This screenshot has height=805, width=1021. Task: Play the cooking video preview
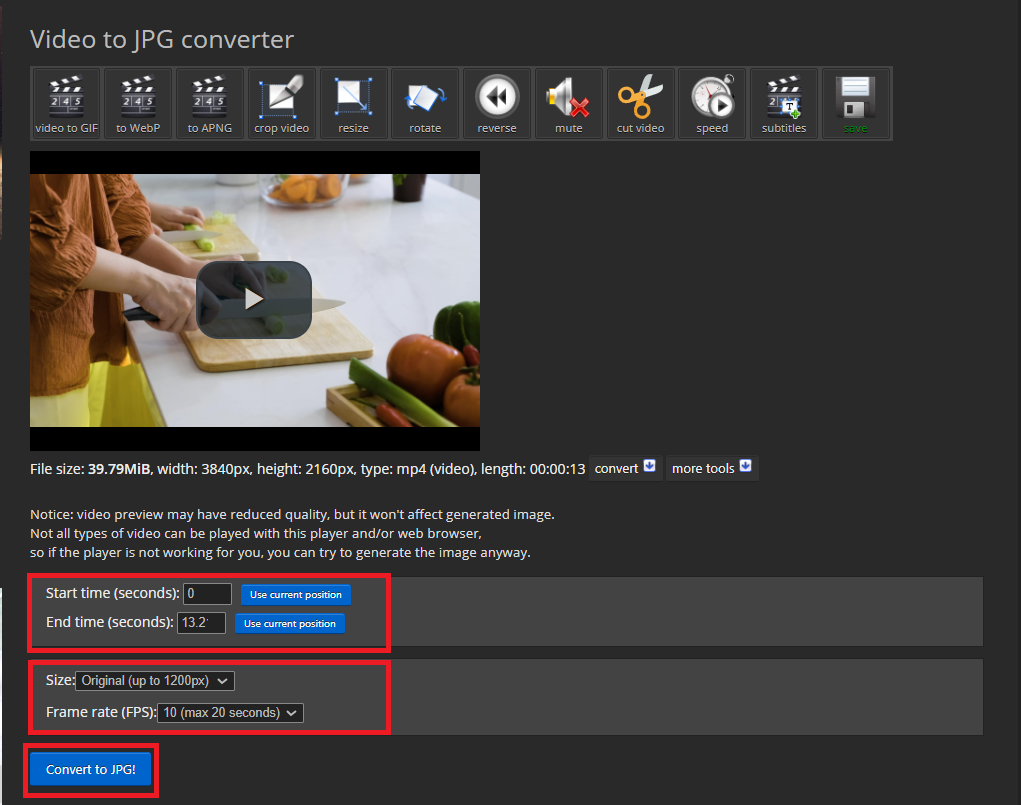pos(254,300)
